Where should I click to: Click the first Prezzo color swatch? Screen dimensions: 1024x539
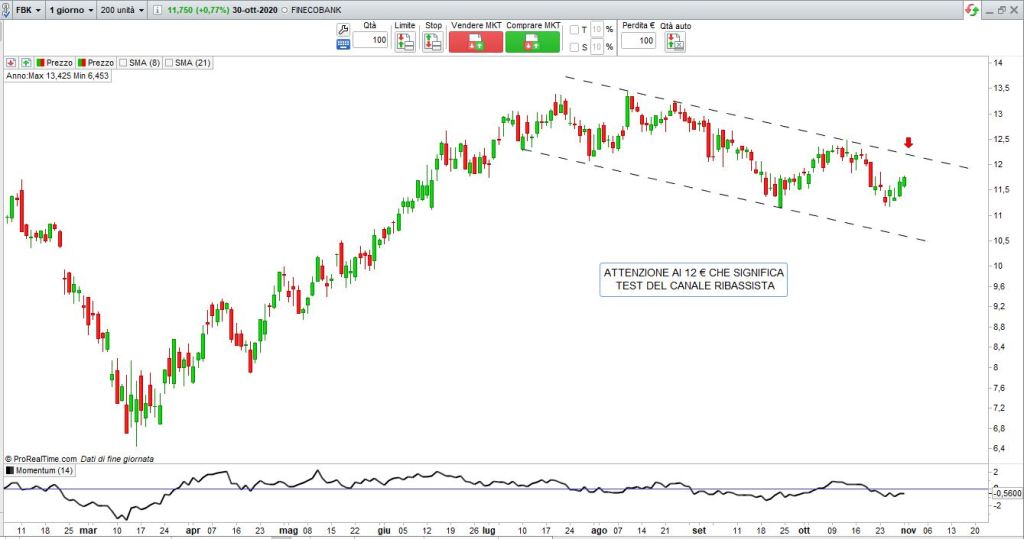40,62
